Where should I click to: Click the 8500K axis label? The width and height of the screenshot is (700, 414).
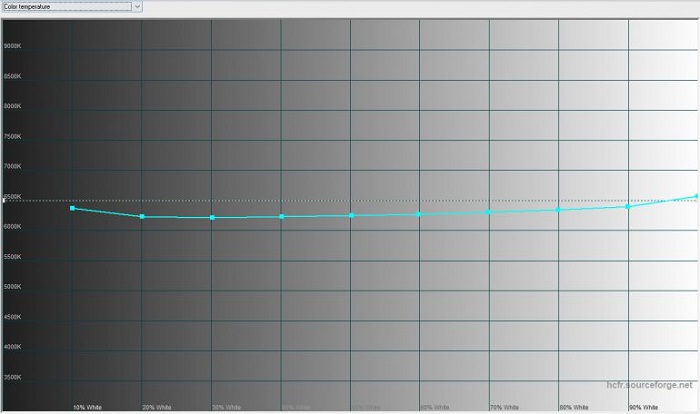12,76
